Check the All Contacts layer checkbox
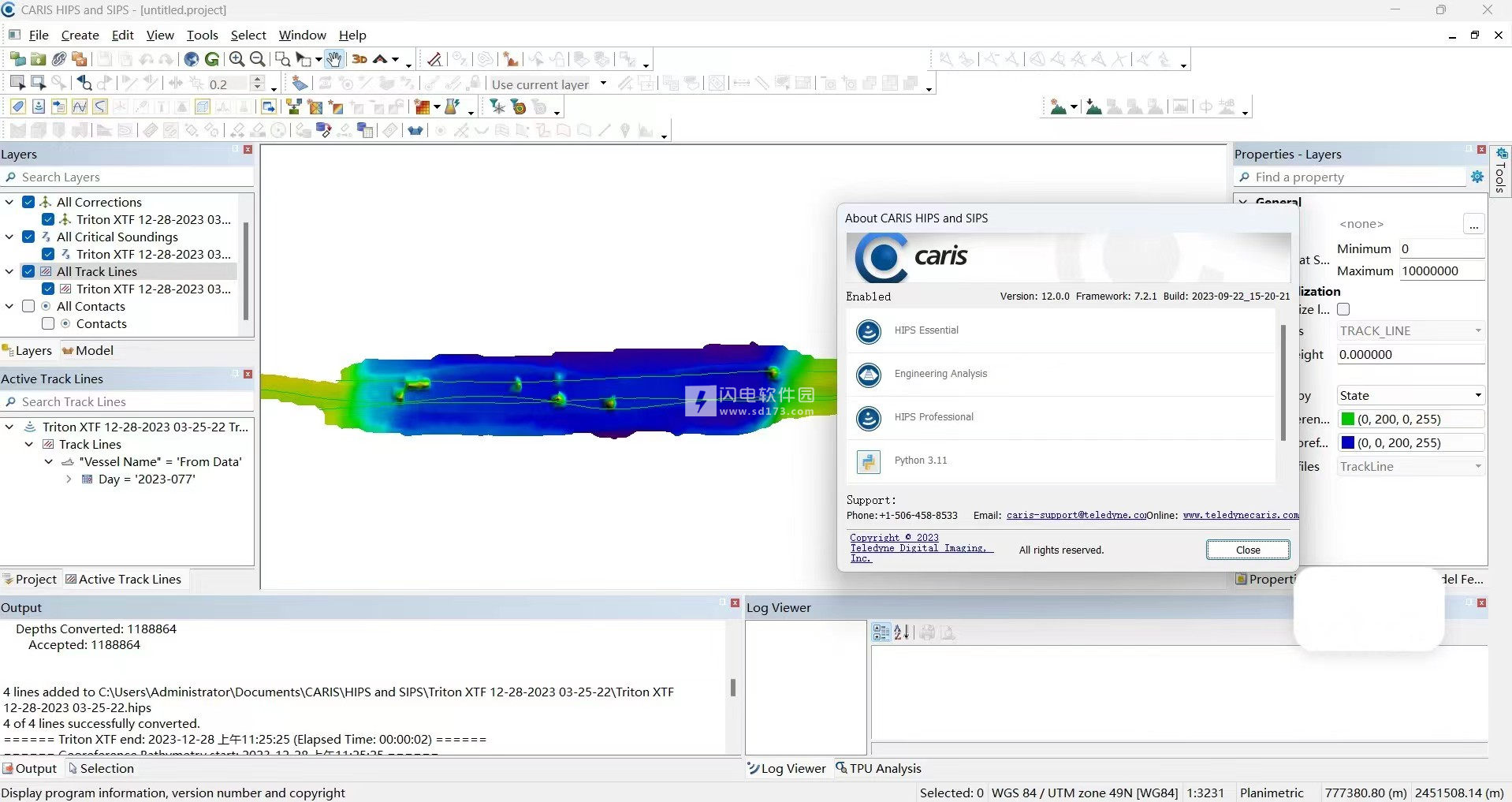Screen dimensions: 1512x802 coord(28,306)
